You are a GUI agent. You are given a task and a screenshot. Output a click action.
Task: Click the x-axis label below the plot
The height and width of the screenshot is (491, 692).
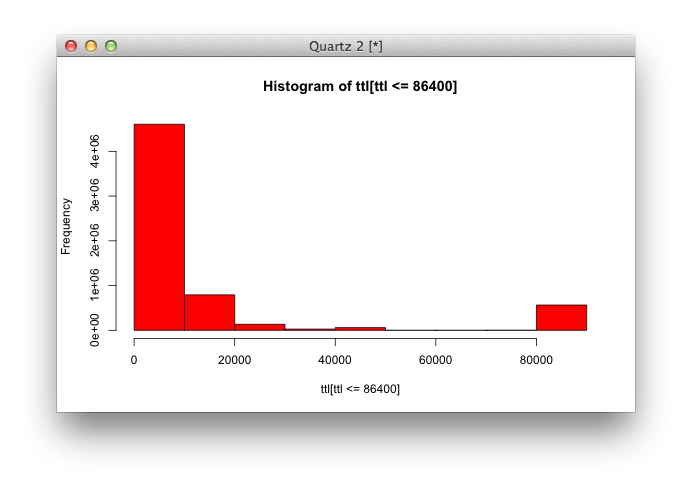(360, 388)
